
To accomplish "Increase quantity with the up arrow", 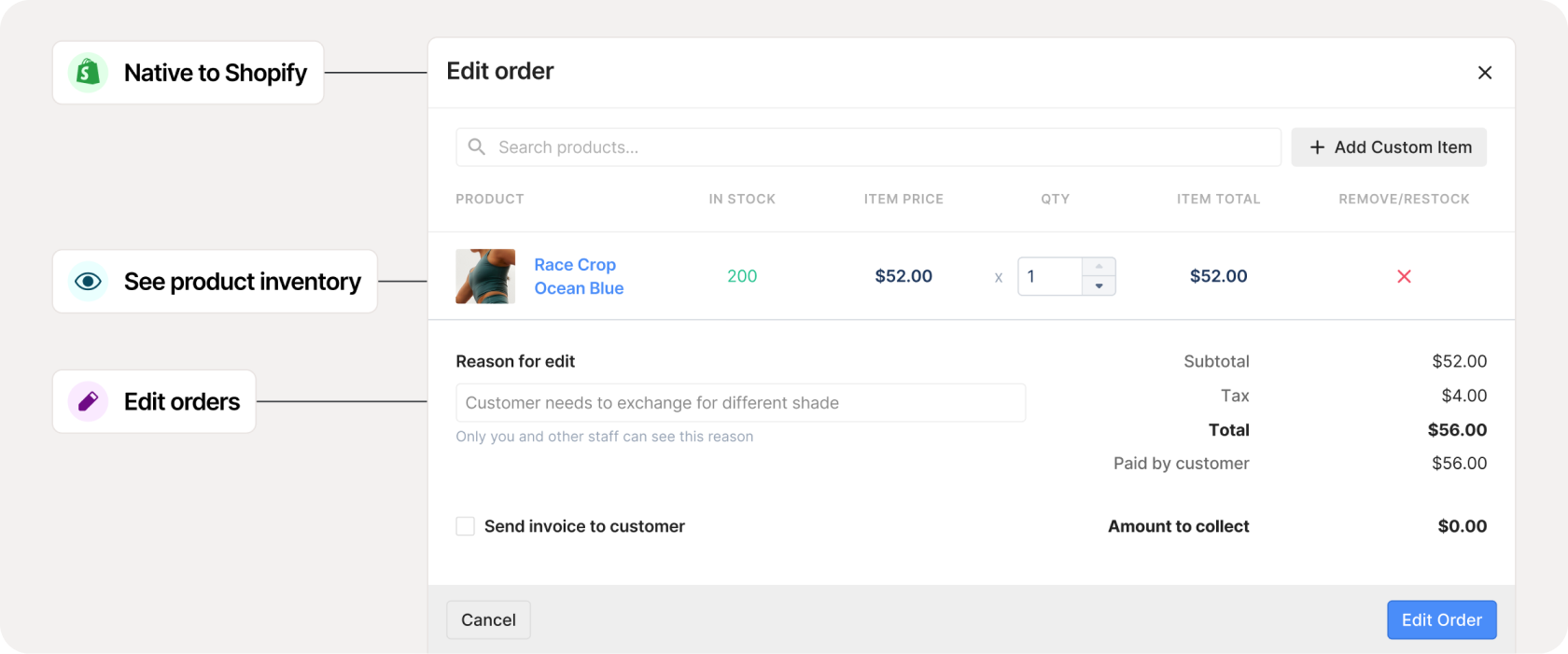I will coord(1099,267).
